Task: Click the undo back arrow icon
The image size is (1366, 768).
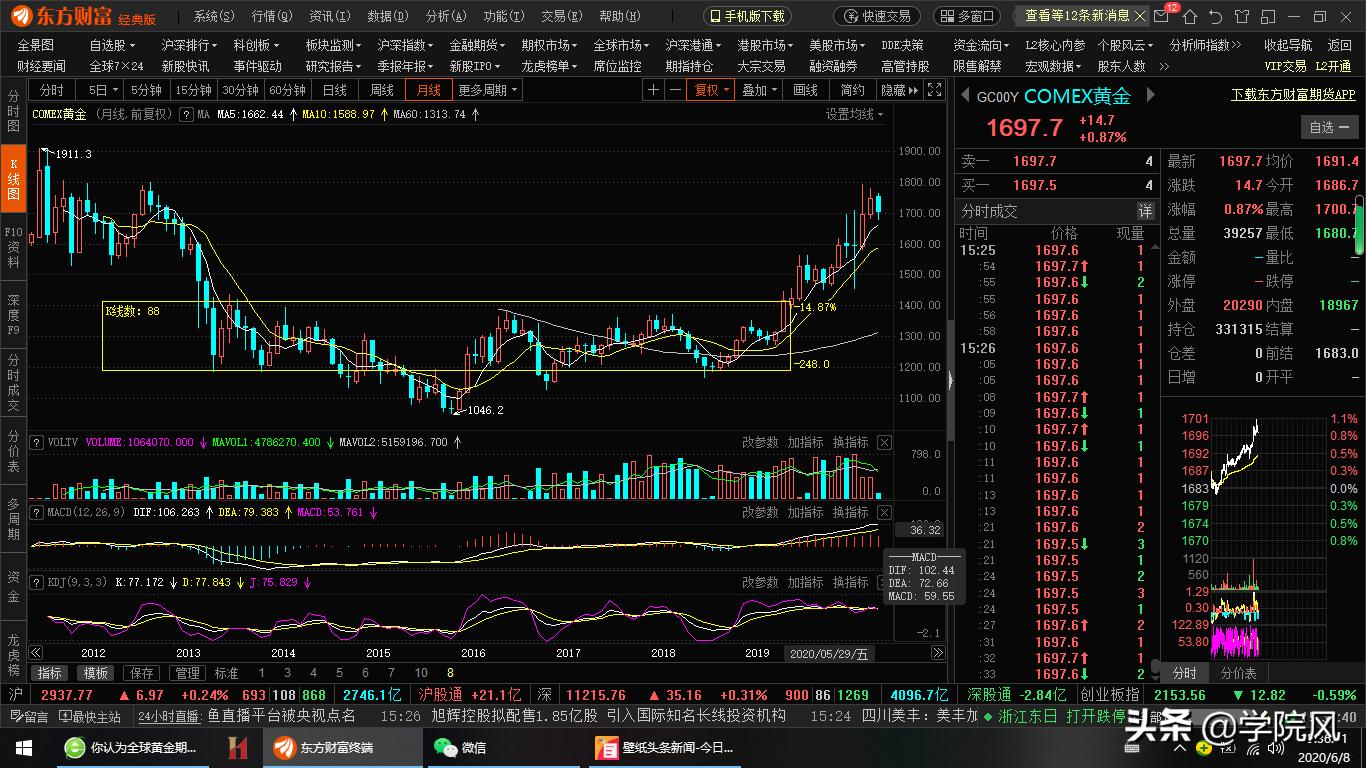Action: pyautogui.click(x=1215, y=16)
